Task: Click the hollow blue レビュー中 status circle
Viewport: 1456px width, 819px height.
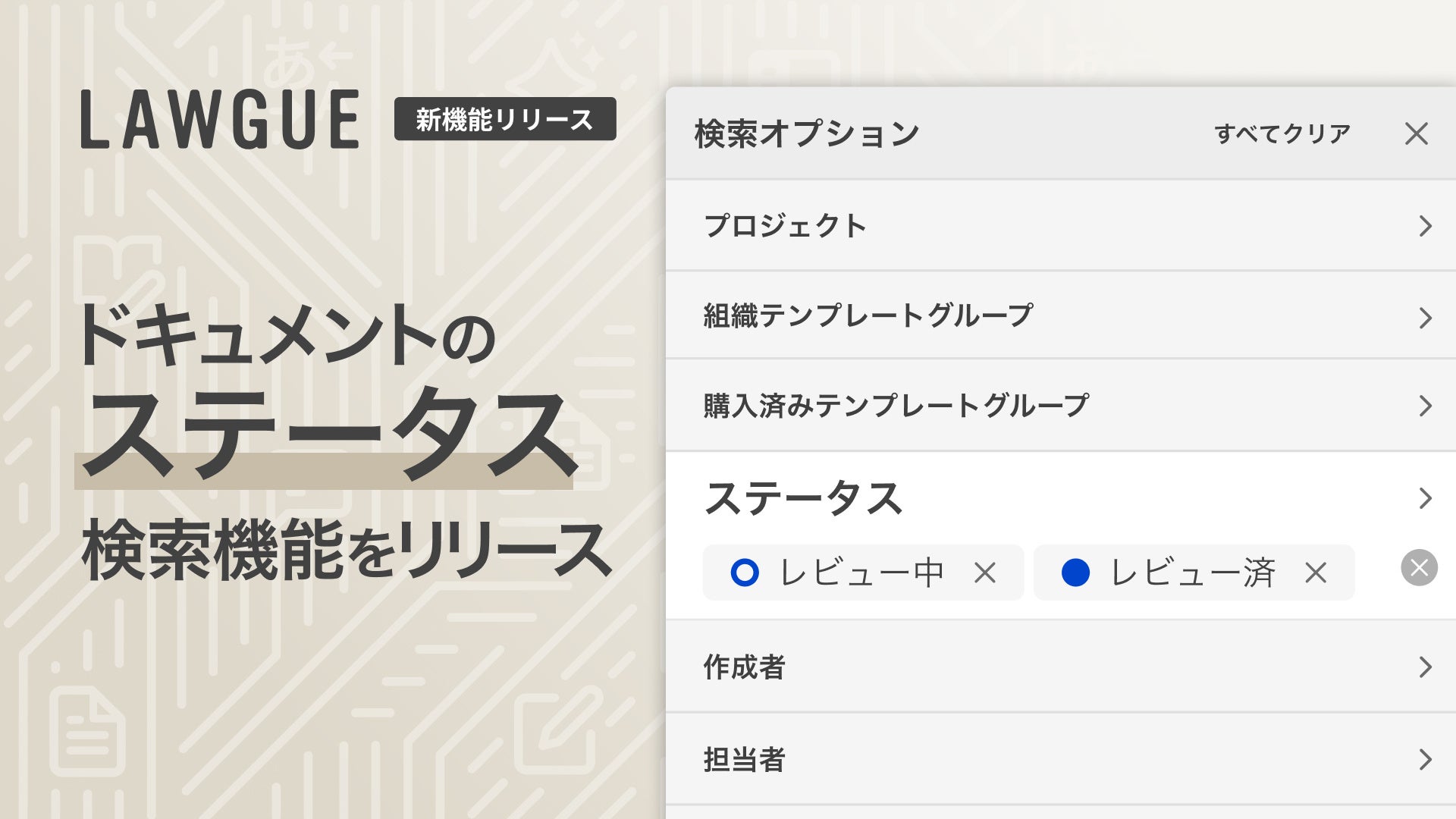Action: 744,573
